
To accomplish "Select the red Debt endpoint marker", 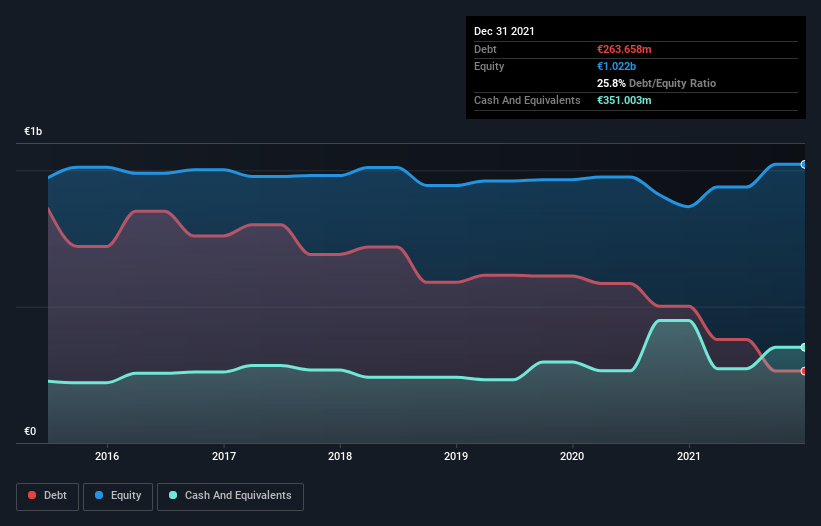I will (x=804, y=371).
